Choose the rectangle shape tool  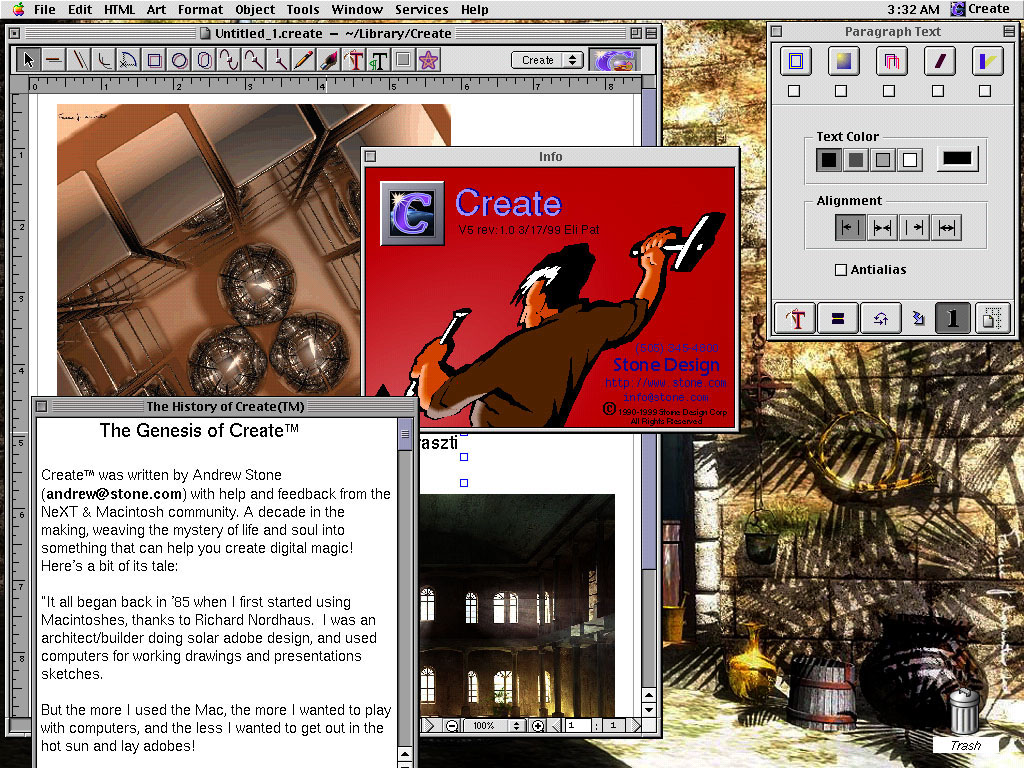coord(154,60)
